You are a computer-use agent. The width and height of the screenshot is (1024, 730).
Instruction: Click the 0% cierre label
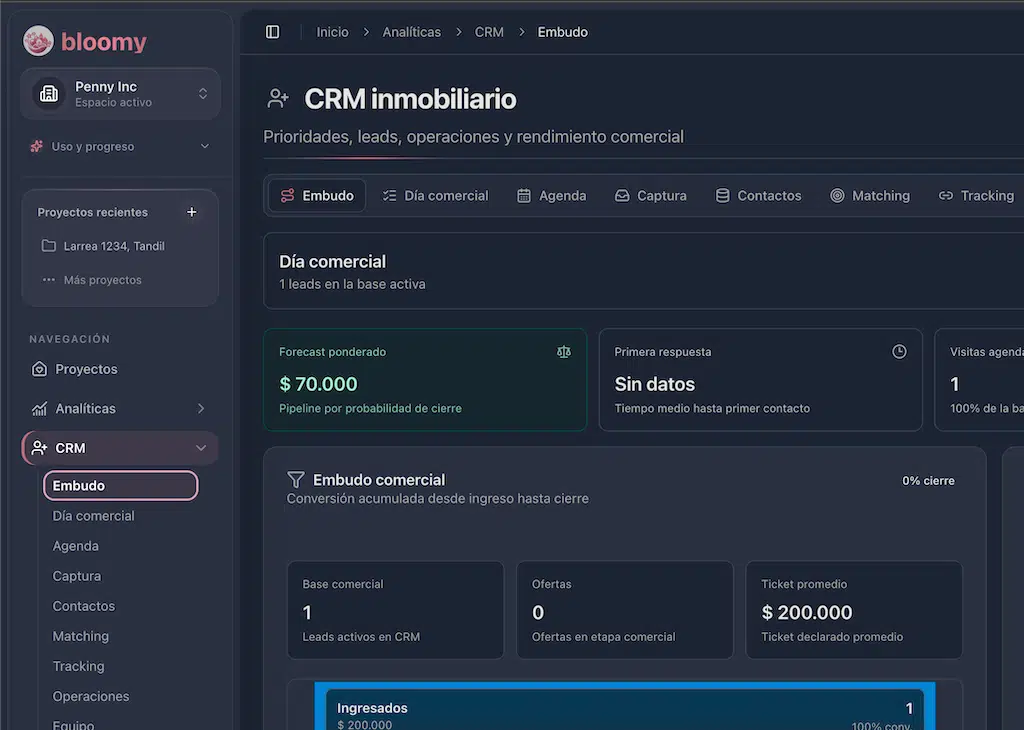click(928, 481)
